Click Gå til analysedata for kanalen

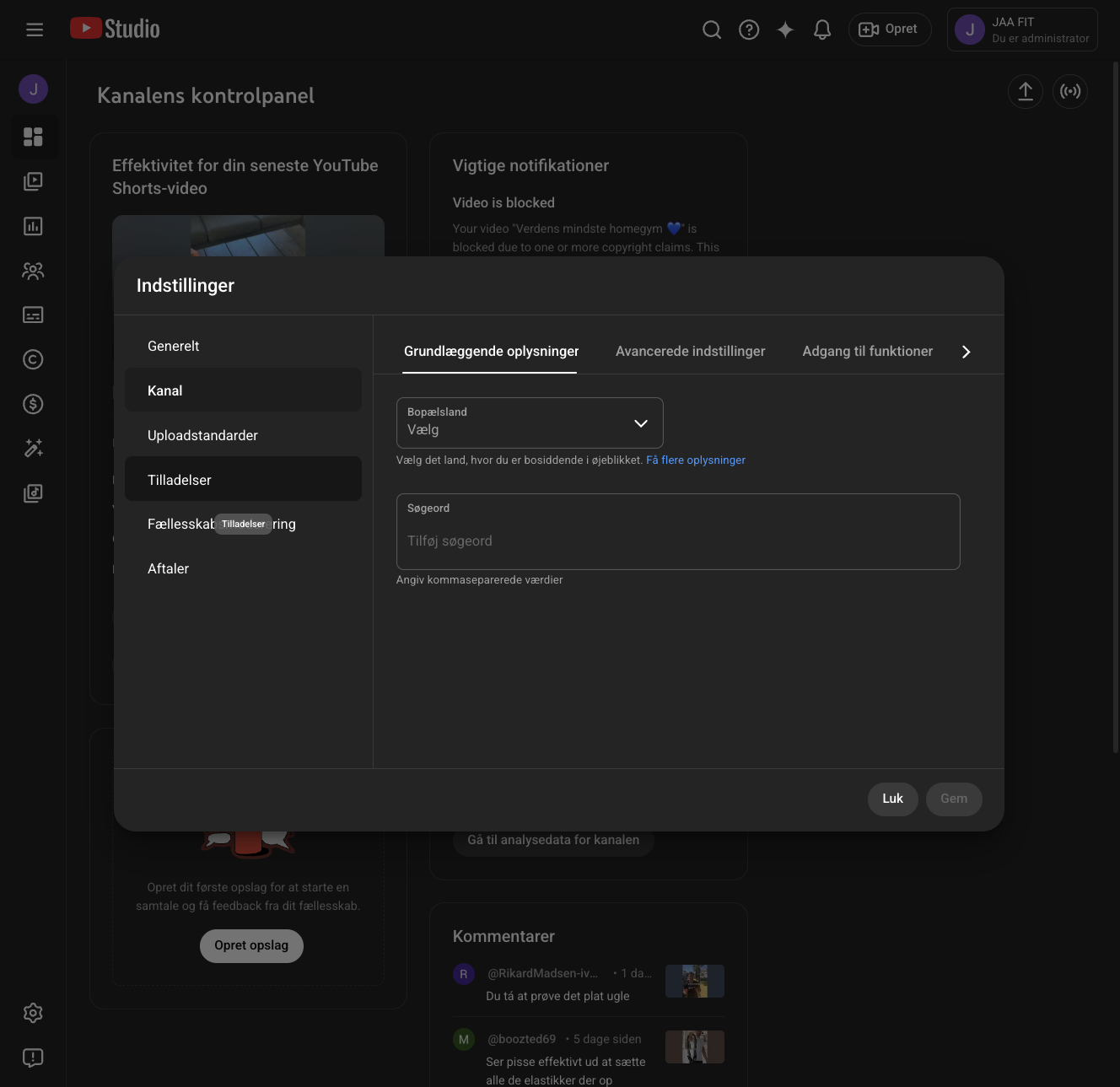tap(553, 841)
